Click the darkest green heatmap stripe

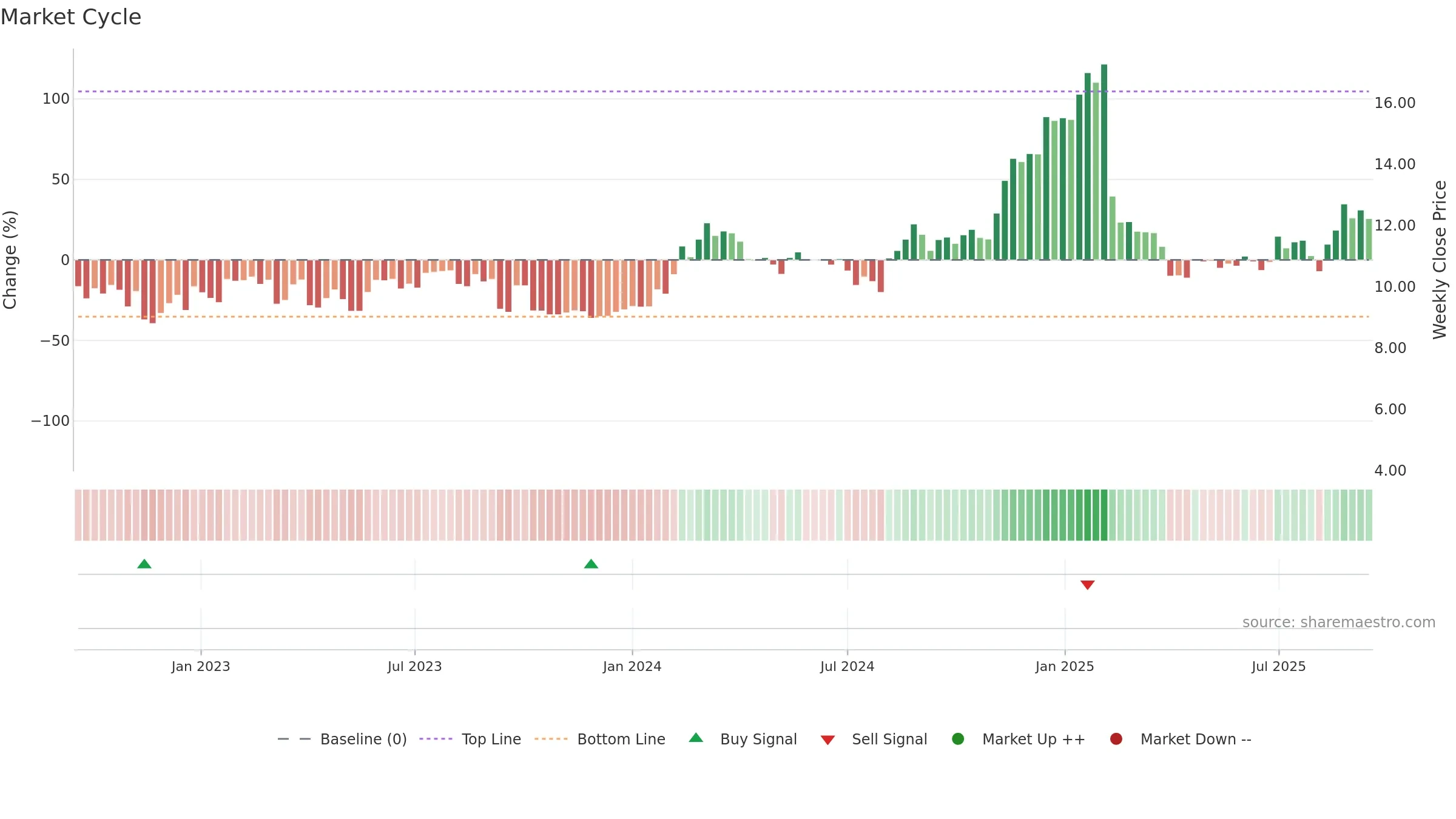tap(1104, 515)
